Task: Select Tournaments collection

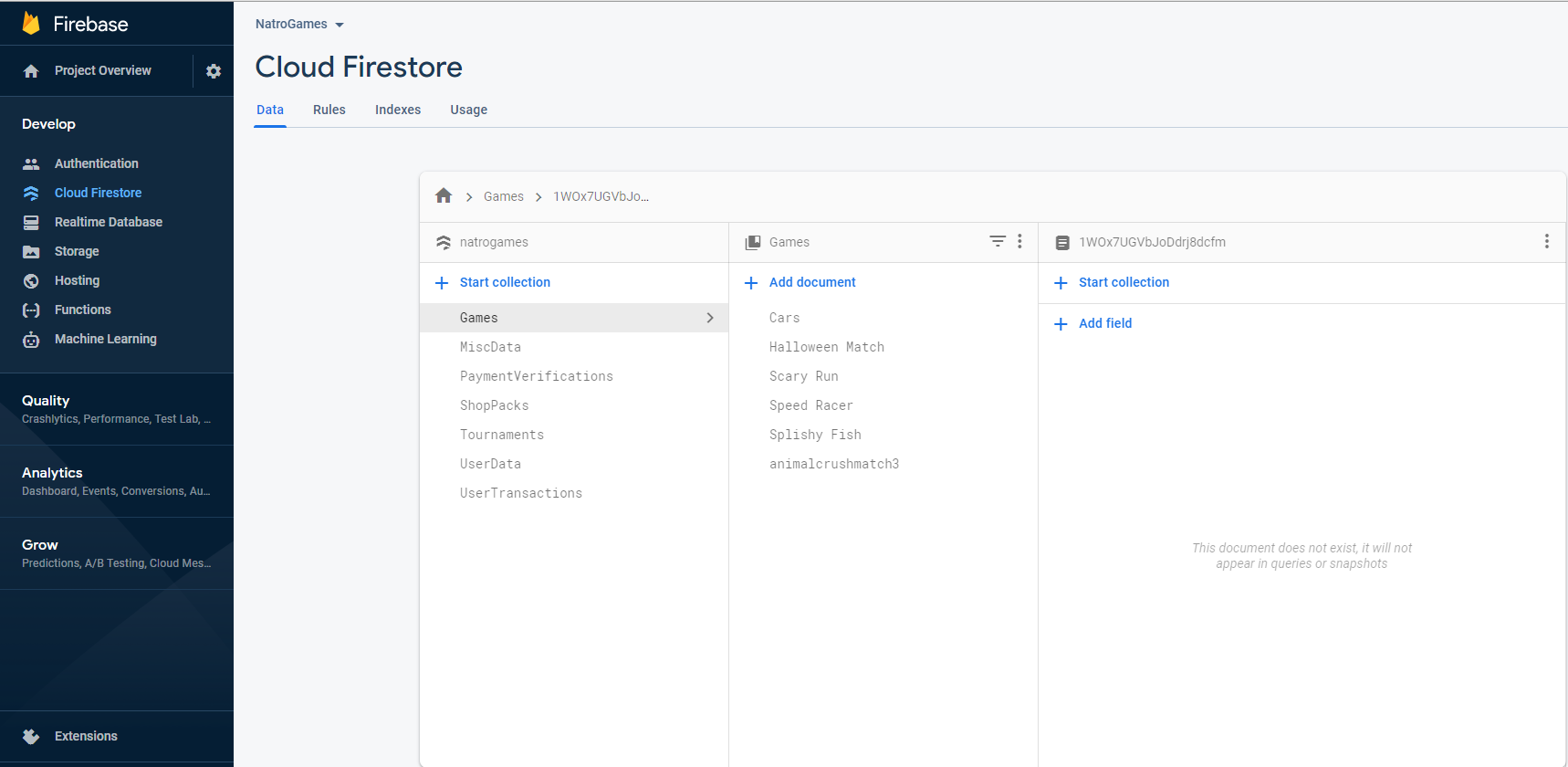Action: click(x=574, y=435)
